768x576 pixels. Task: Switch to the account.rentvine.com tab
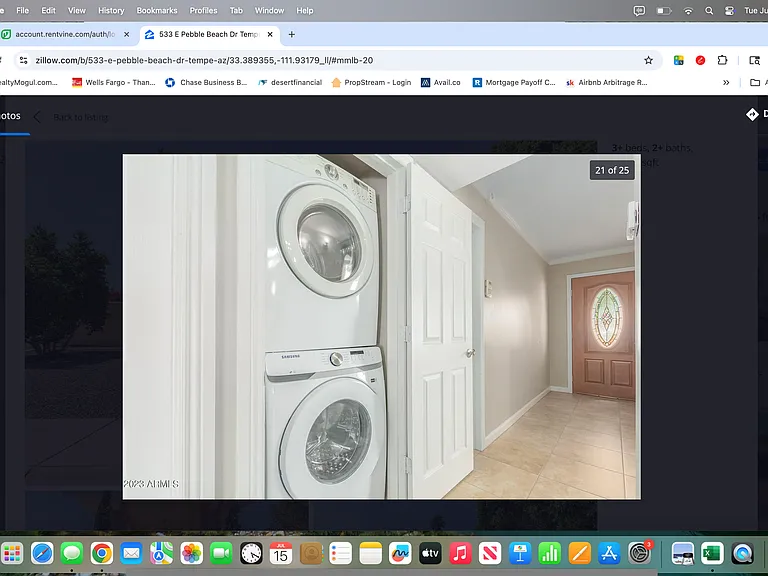coord(64,34)
